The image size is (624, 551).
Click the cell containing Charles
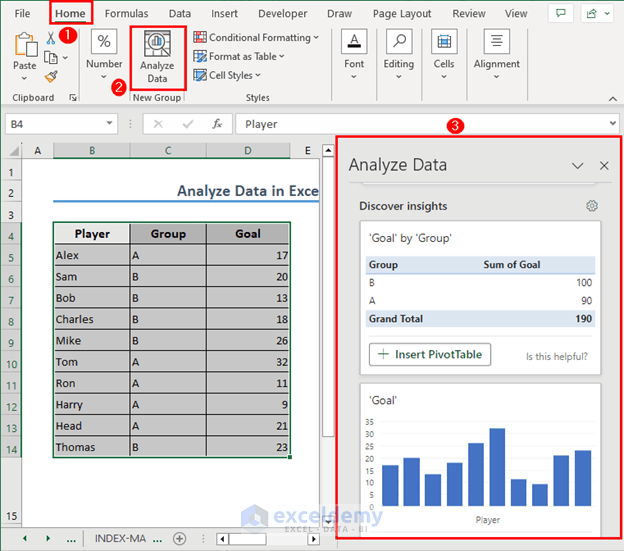click(x=92, y=319)
